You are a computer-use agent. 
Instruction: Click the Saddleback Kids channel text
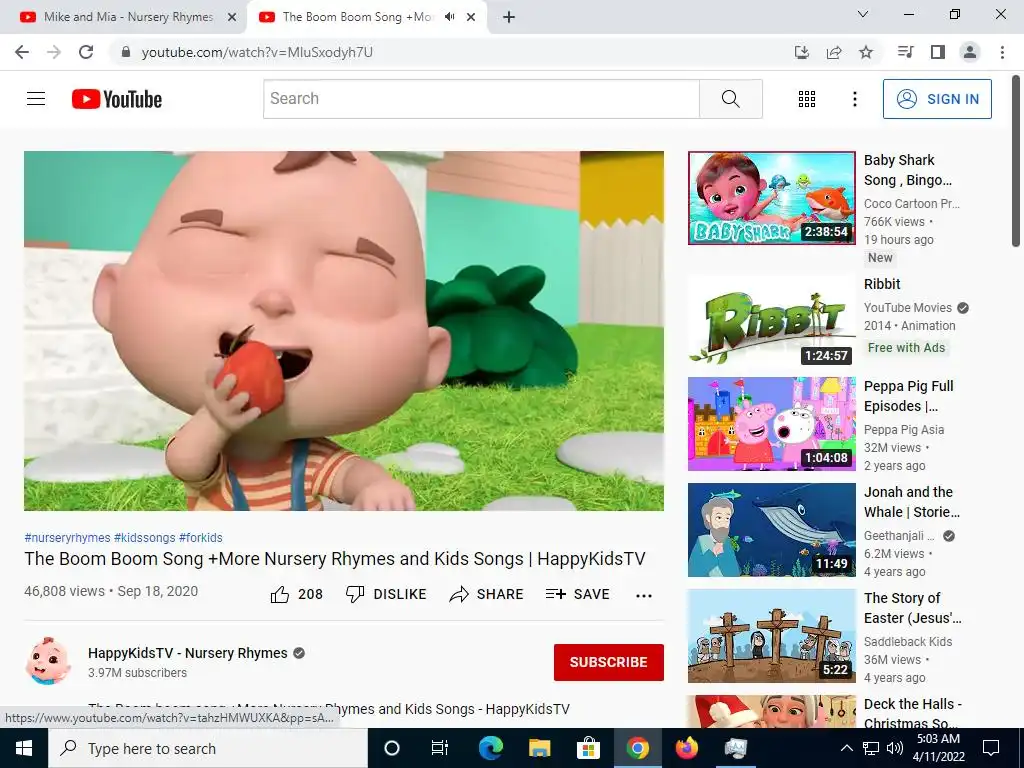point(908,641)
